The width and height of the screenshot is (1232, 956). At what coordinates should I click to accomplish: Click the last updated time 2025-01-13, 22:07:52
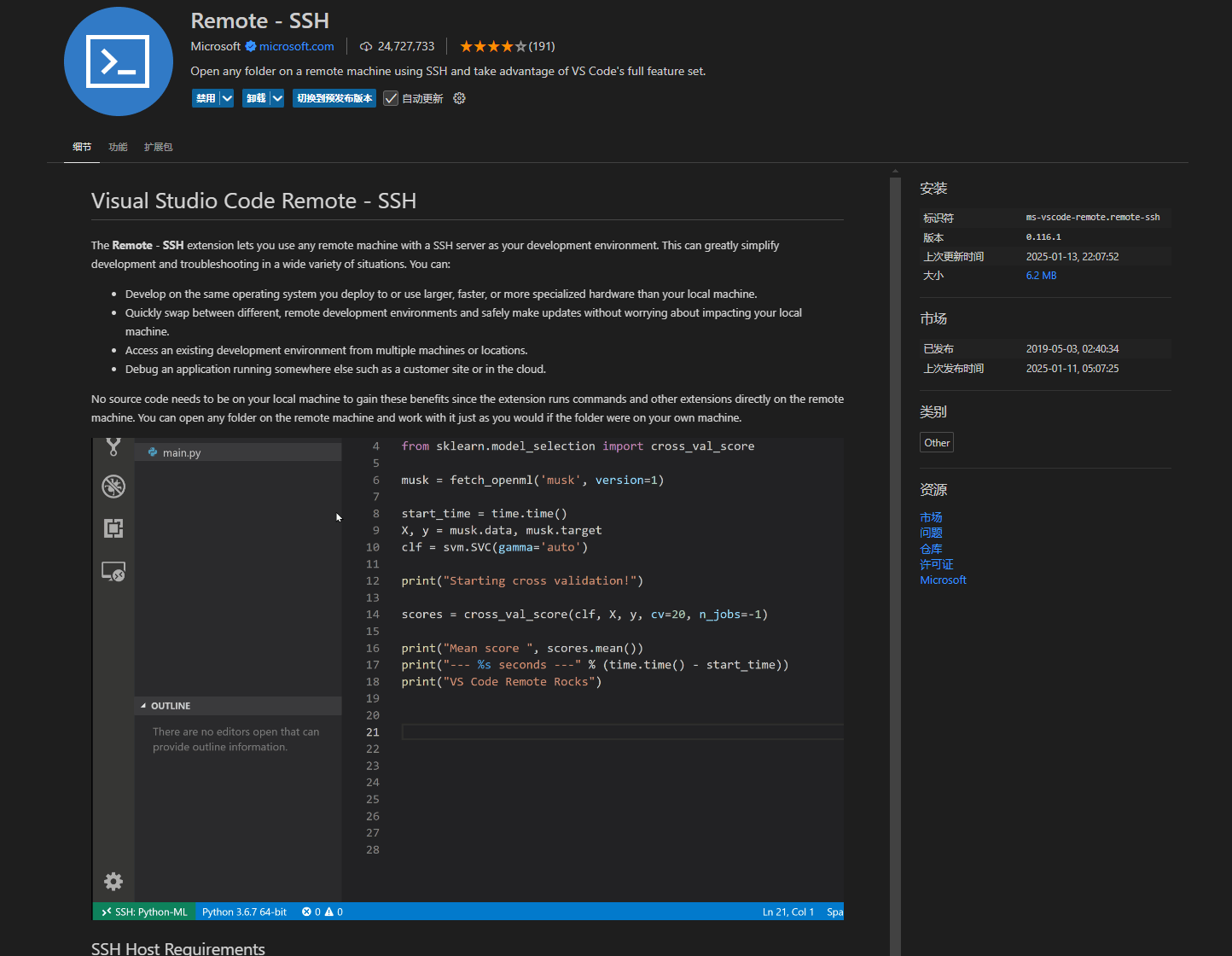pos(1072,256)
